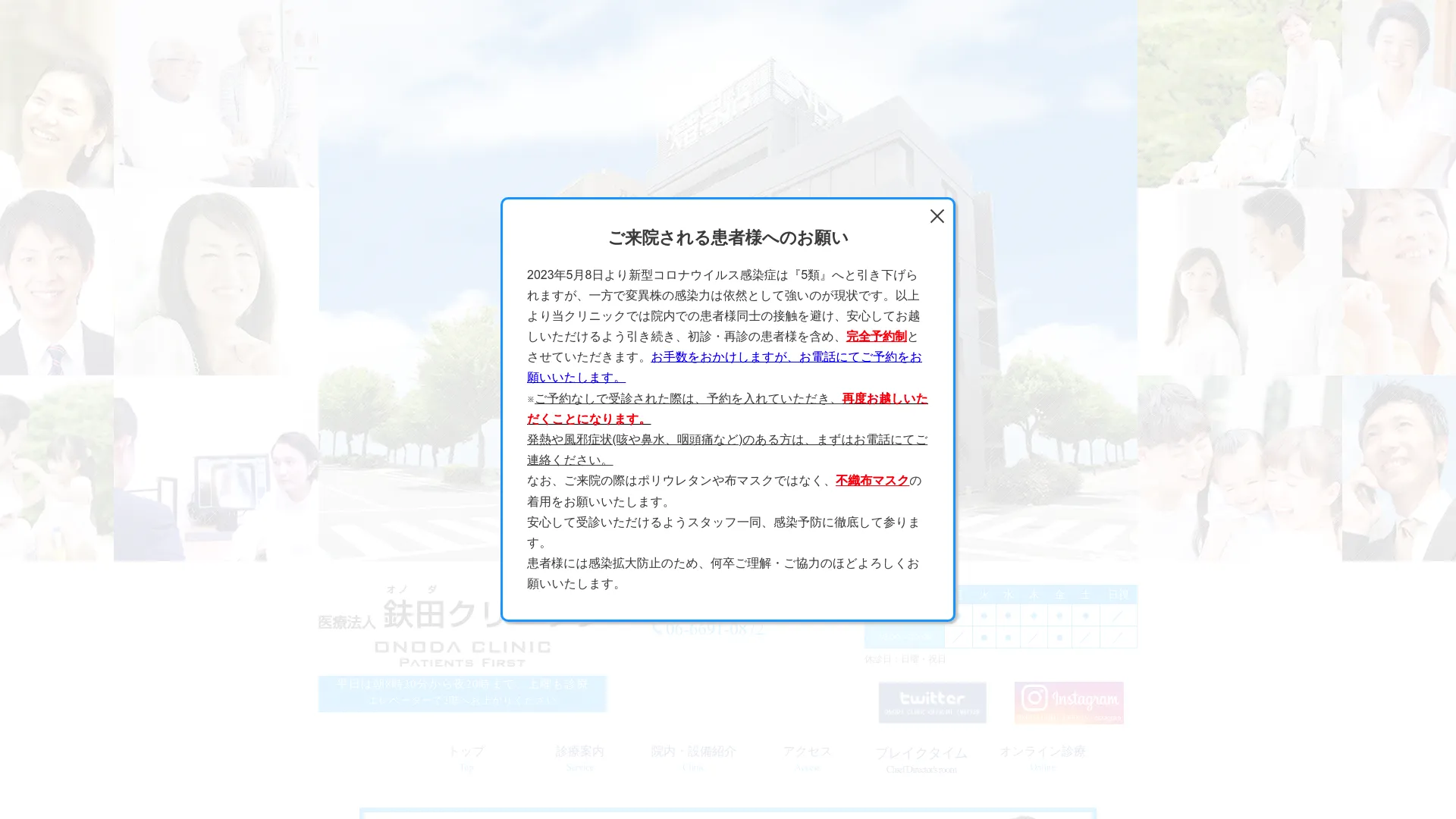Image resolution: width=1456 pixels, height=819 pixels.
Task: Open オンライン診療 navigation item
Action: coord(1042,758)
